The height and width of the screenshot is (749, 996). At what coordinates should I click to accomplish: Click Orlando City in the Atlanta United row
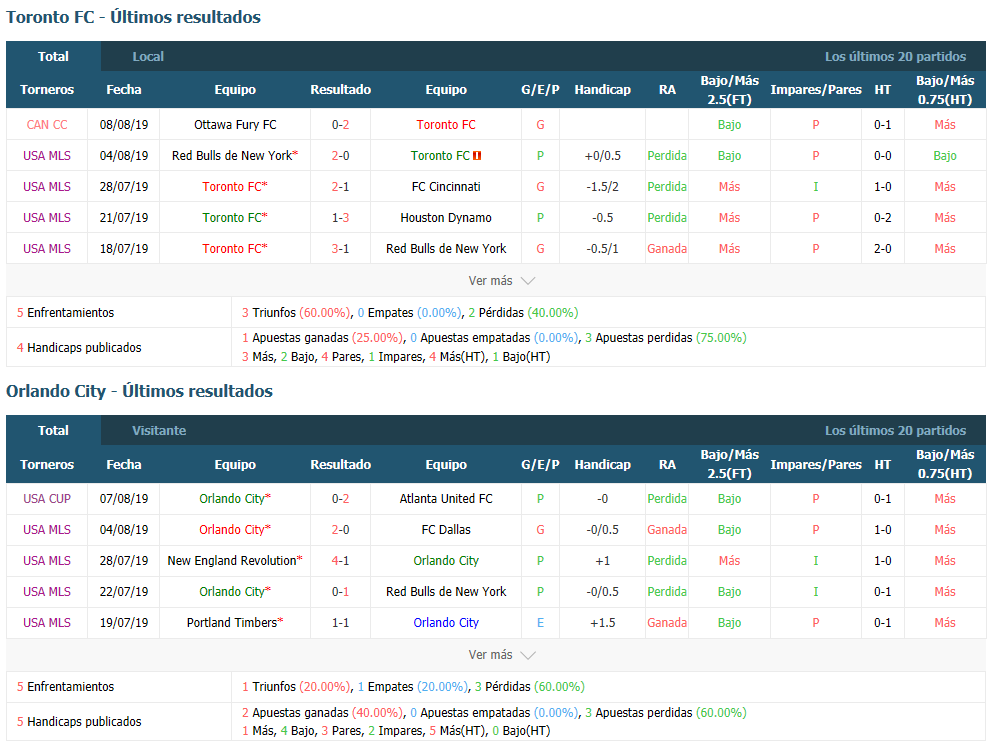(x=232, y=499)
